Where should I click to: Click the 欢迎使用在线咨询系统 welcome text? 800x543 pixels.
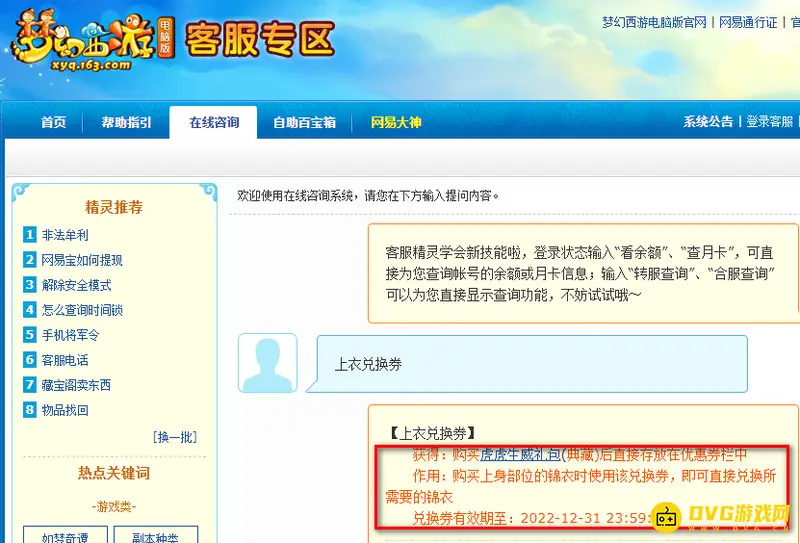pos(368,195)
